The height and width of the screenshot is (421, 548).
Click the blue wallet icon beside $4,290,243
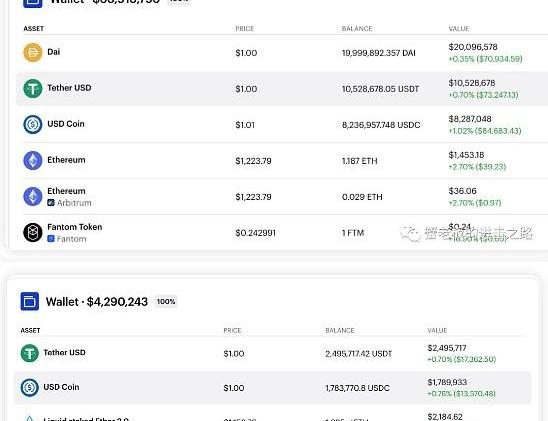pyautogui.click(x=30, y=301)
